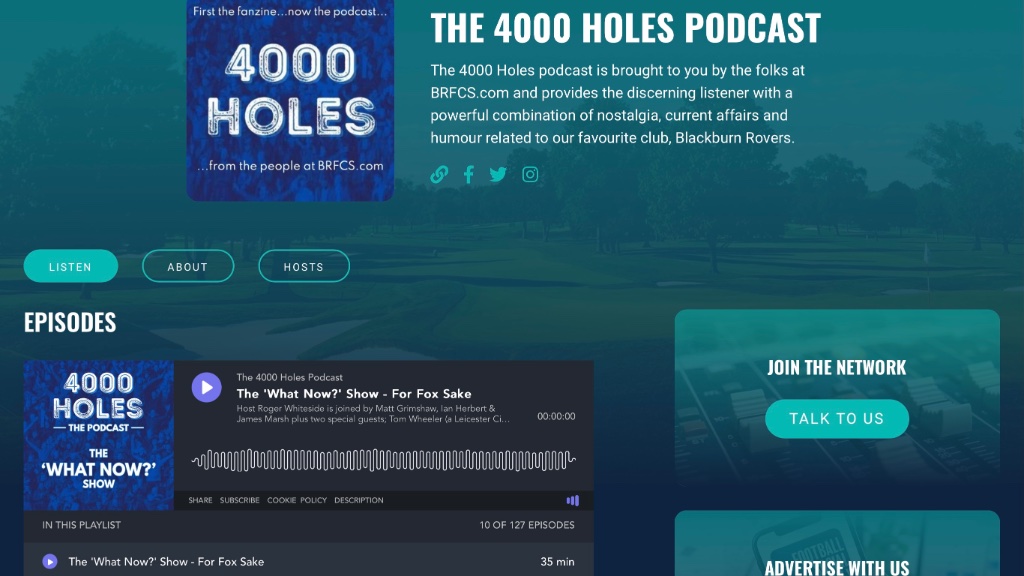Click the 'THE 4000 HOLES PODCAST' page title
1024x576 pixels.
click(626, 27)
